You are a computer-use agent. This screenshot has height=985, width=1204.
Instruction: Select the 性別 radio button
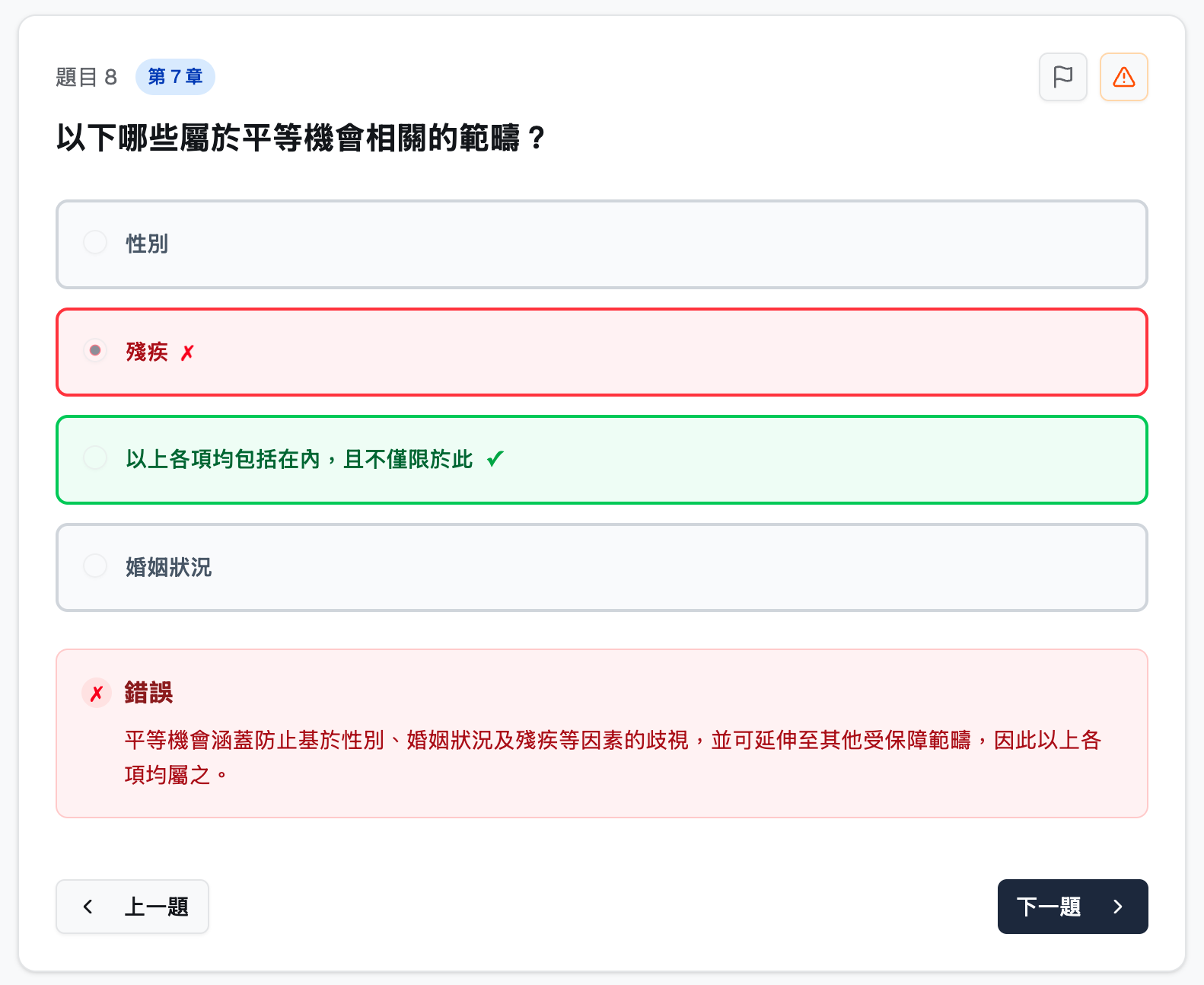point(95,243)
